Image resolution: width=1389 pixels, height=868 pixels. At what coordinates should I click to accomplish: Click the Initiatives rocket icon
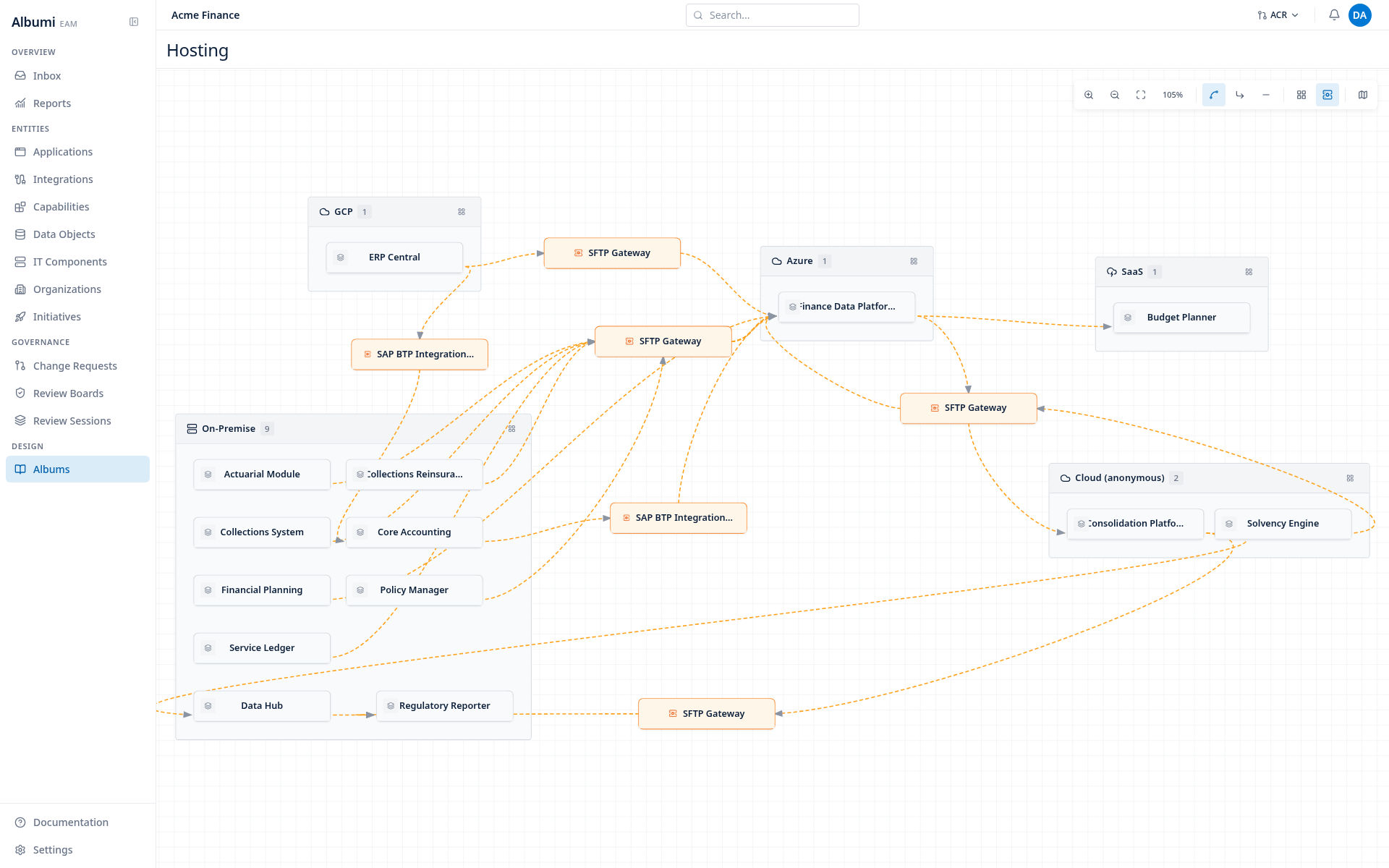[20, 317]
